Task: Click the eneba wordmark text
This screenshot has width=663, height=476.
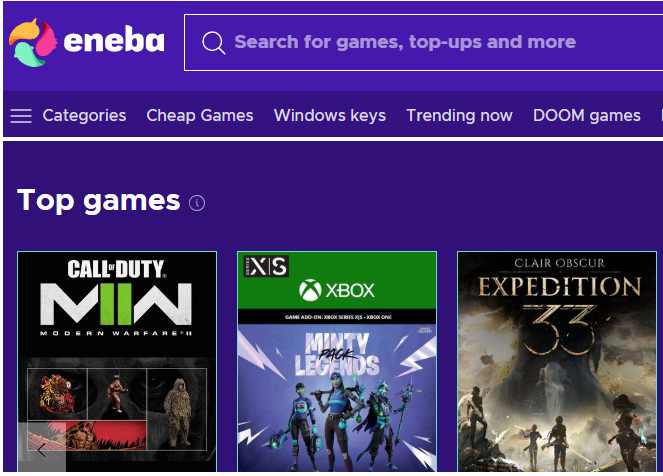Action: [x=114, y=42]
